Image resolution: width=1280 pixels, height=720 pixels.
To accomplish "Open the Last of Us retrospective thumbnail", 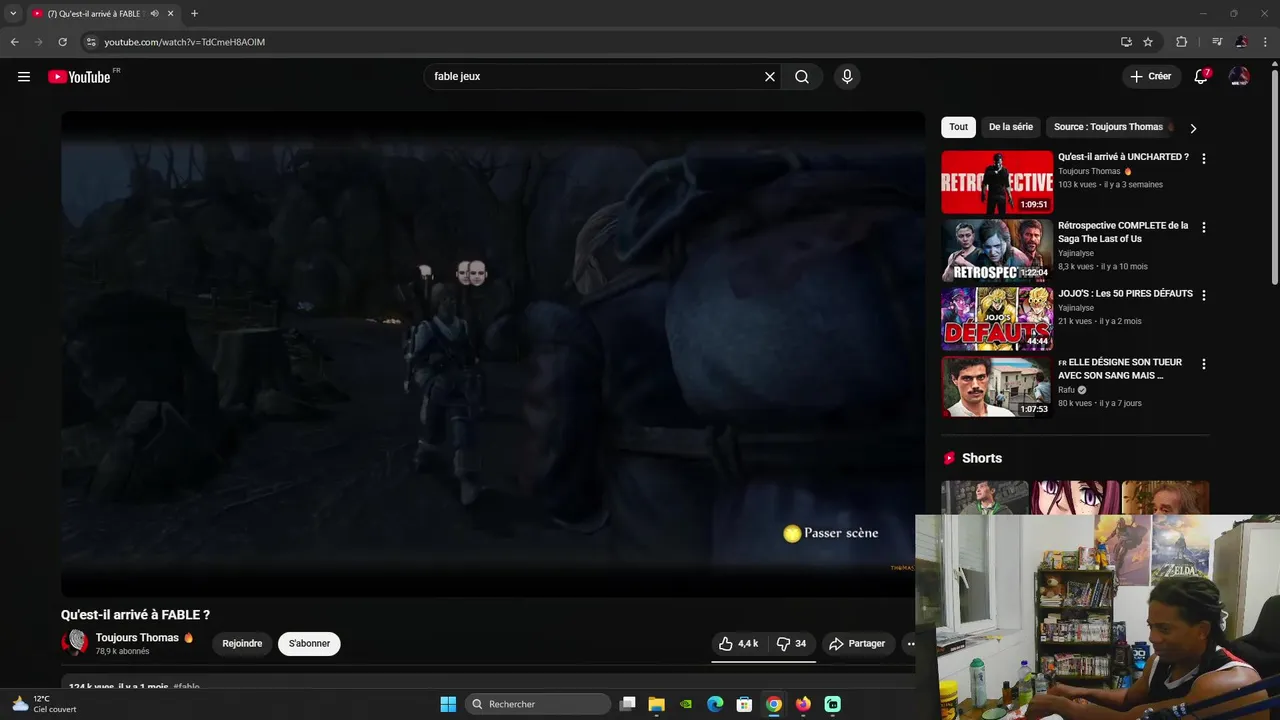I will point(997,251).
